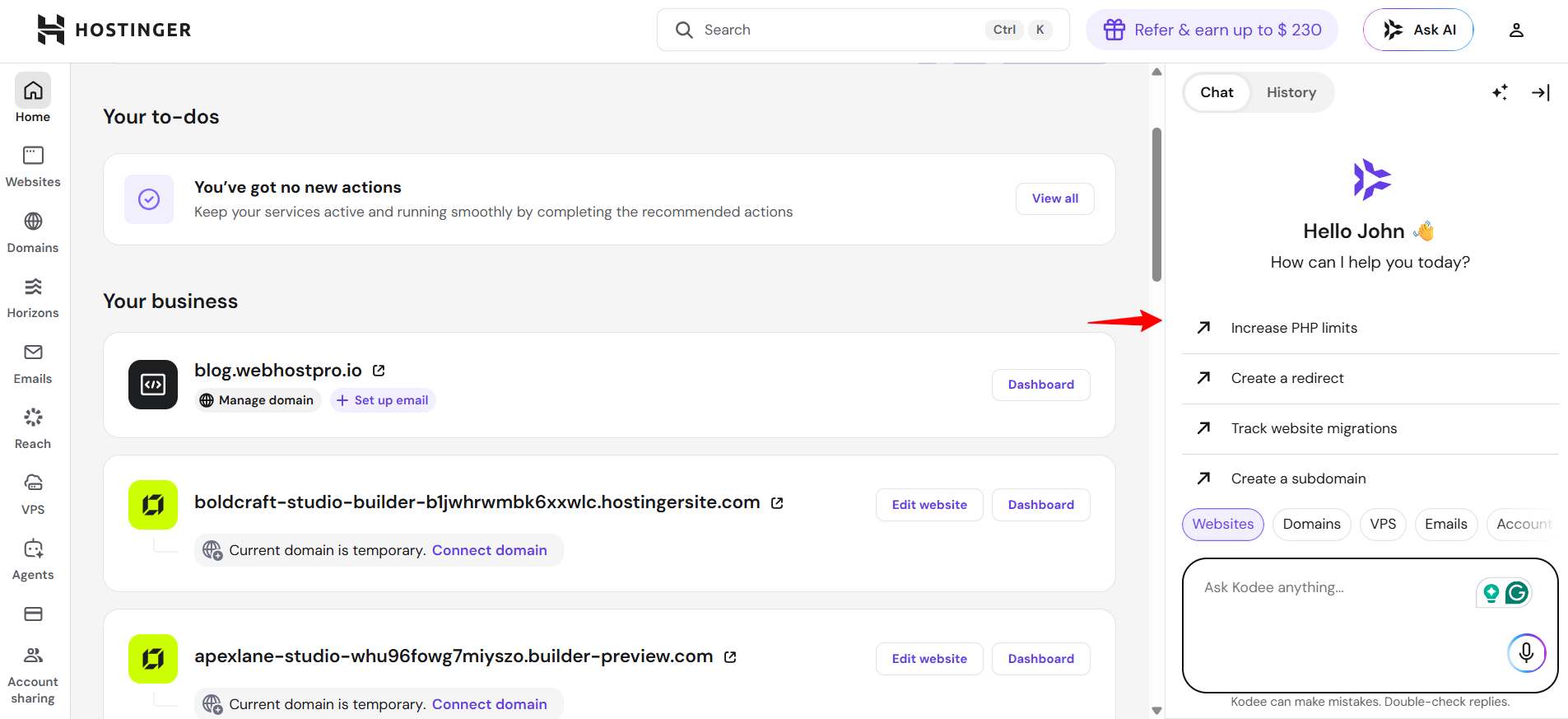Image resolution: width=1568 pixels, height=719 pixels.
Task: Click the Grammarly icon in chat box
Action: 1517,592
